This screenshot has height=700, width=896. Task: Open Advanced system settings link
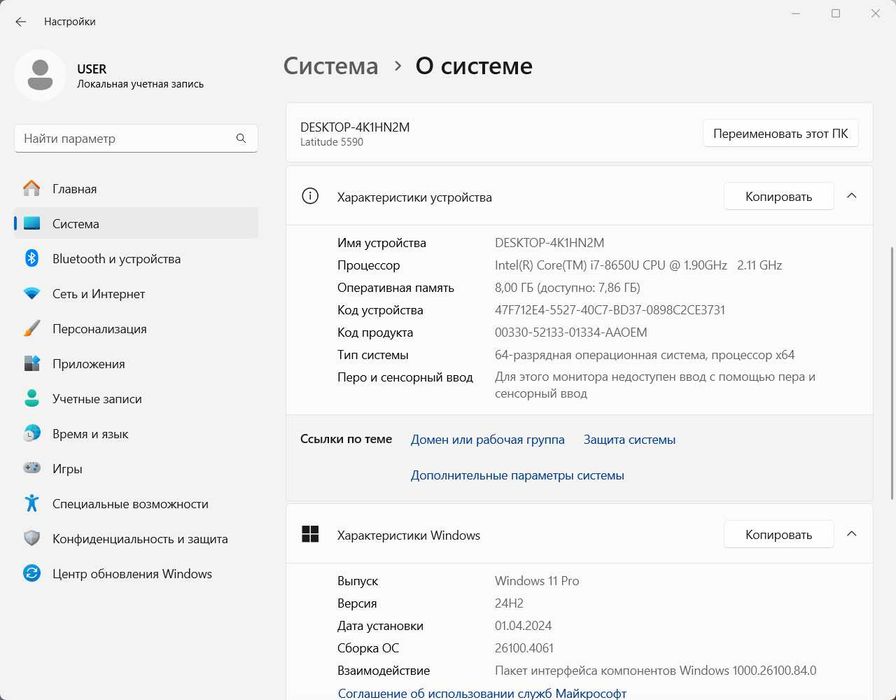[x=517, y=475]
